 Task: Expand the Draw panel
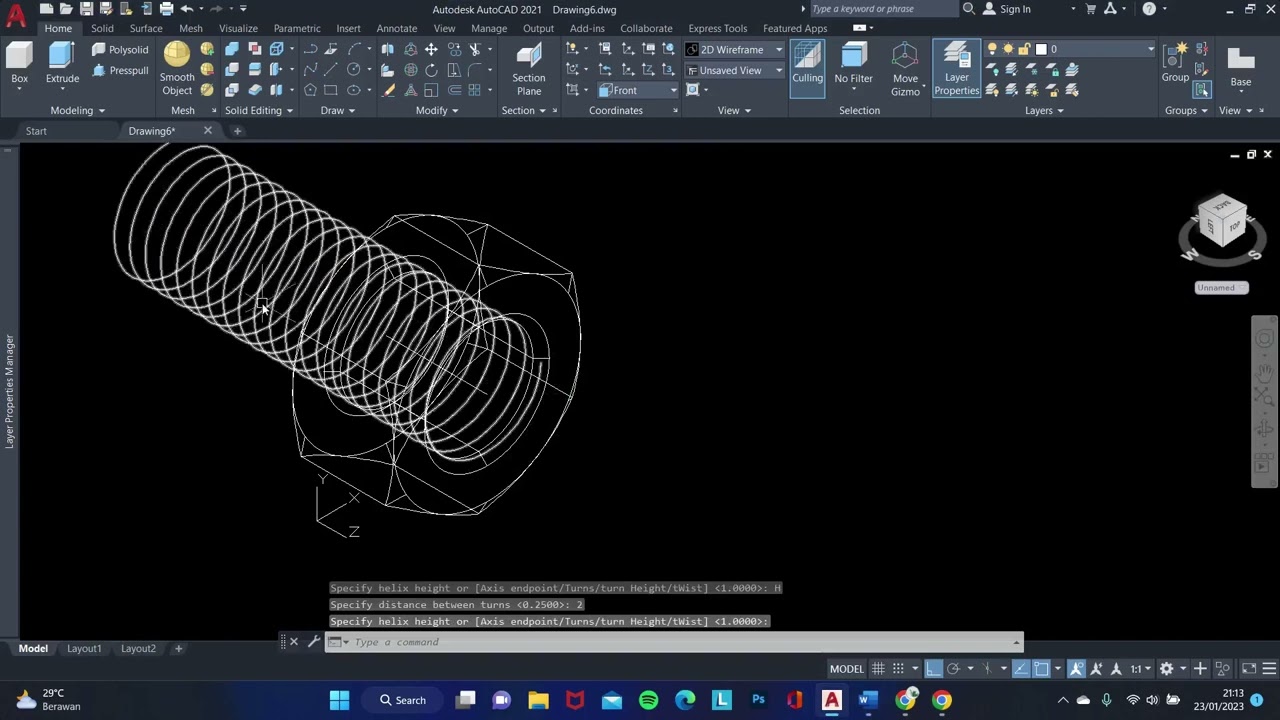(x=337, y=110)
